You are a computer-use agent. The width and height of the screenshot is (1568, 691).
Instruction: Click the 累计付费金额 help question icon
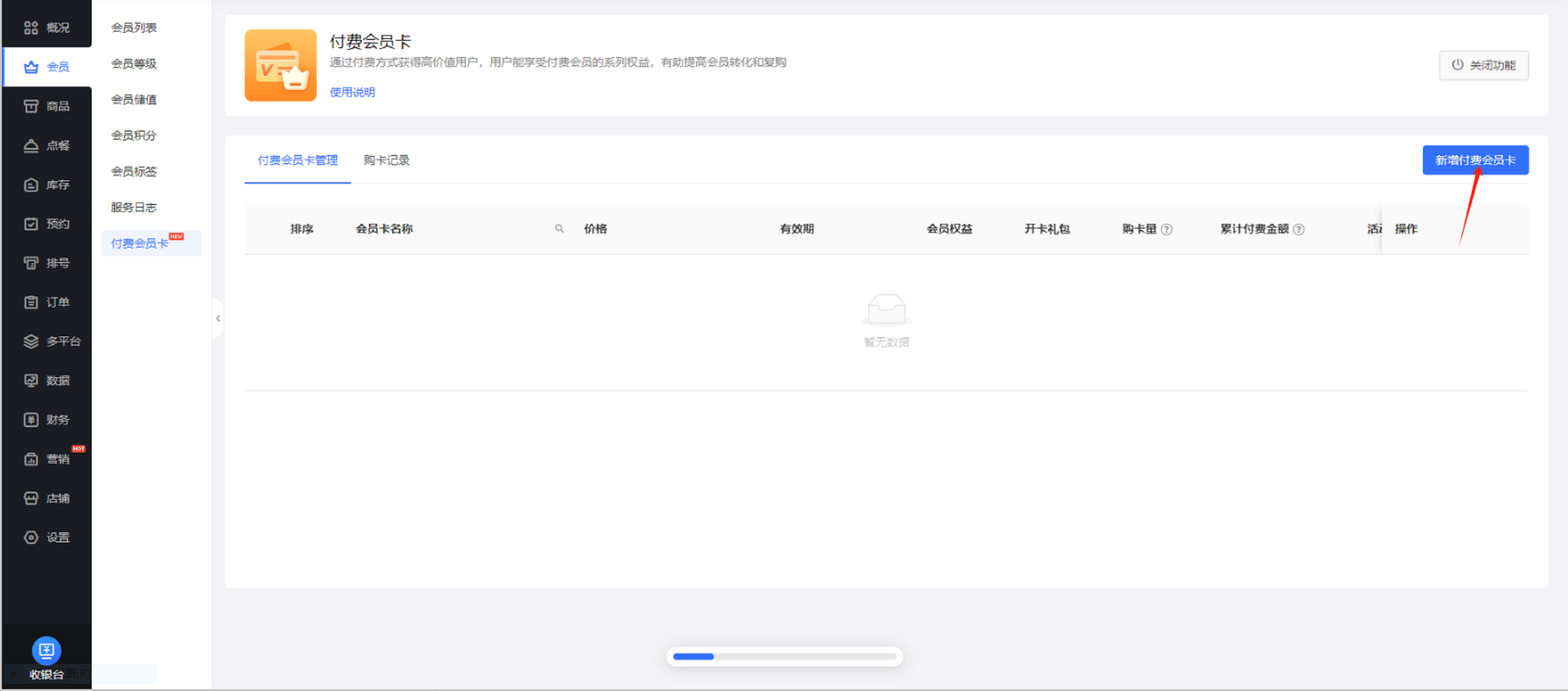tap(1298, 229)
